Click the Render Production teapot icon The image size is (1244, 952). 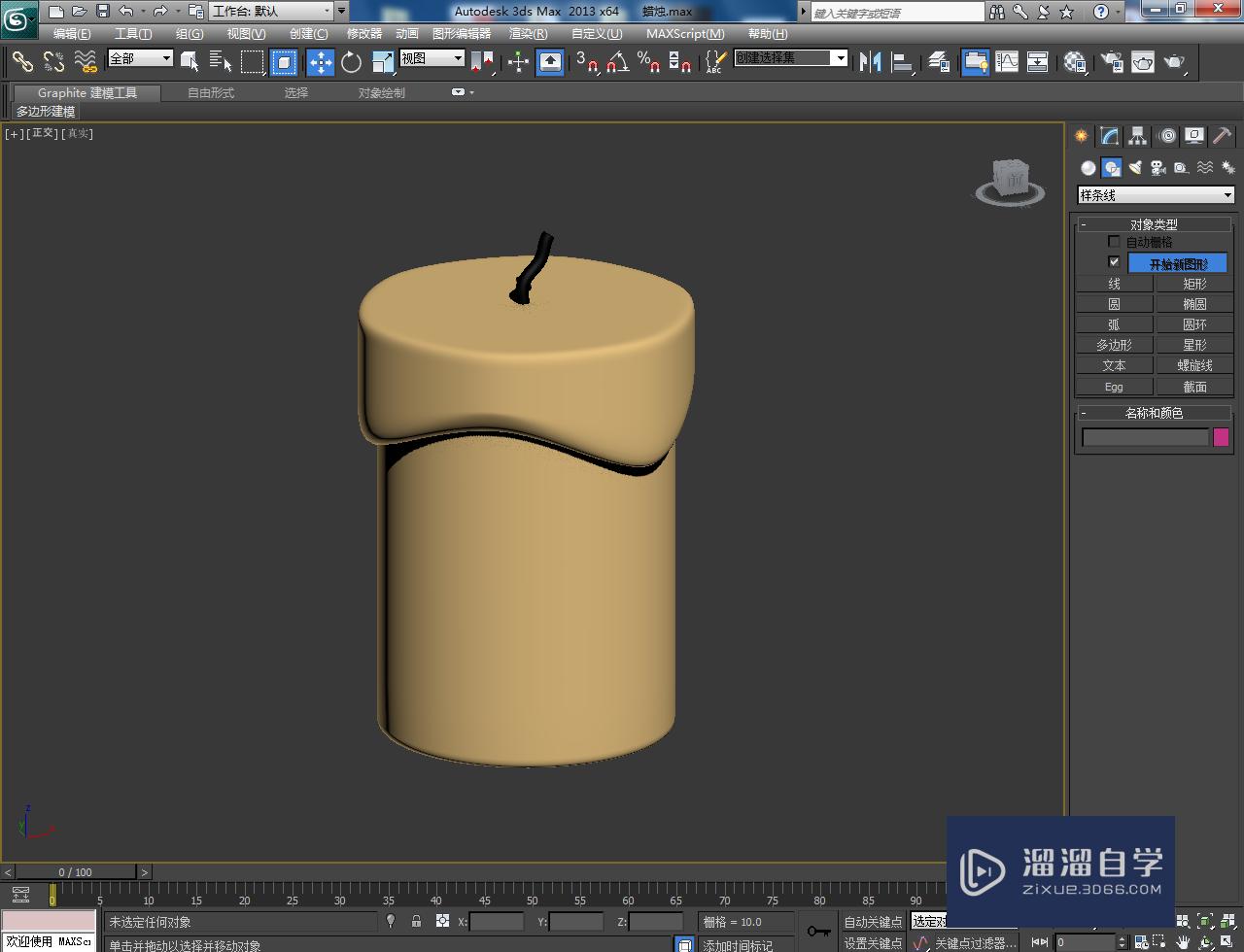1175,62
